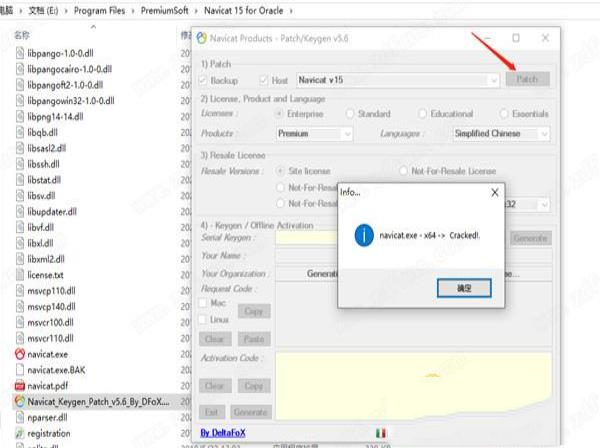Select libpangoft2-1.0-0.dll file
This screenshot has height=448, width=600.
(59, 85)
